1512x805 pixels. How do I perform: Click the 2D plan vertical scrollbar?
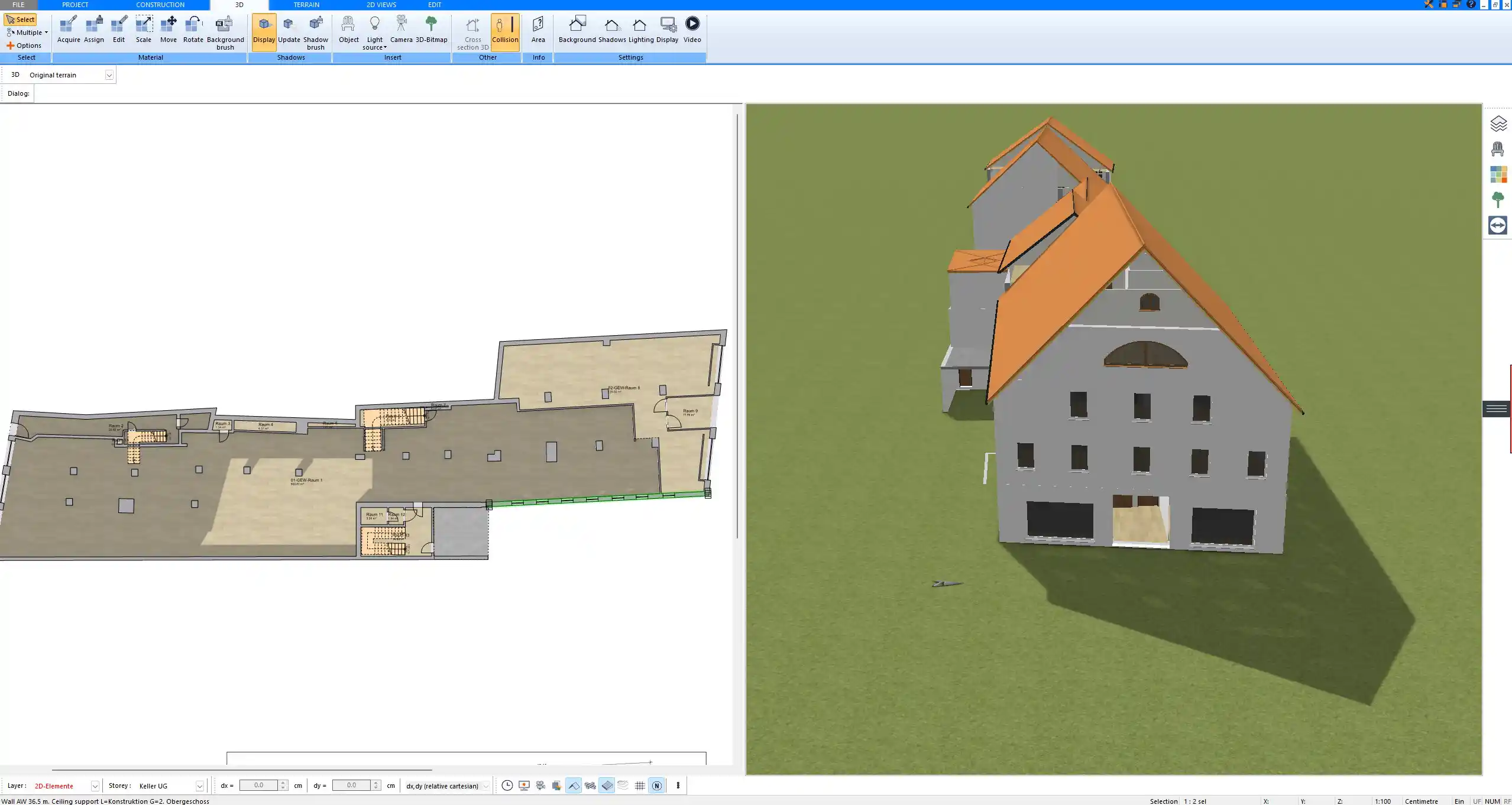pos(737,325)
